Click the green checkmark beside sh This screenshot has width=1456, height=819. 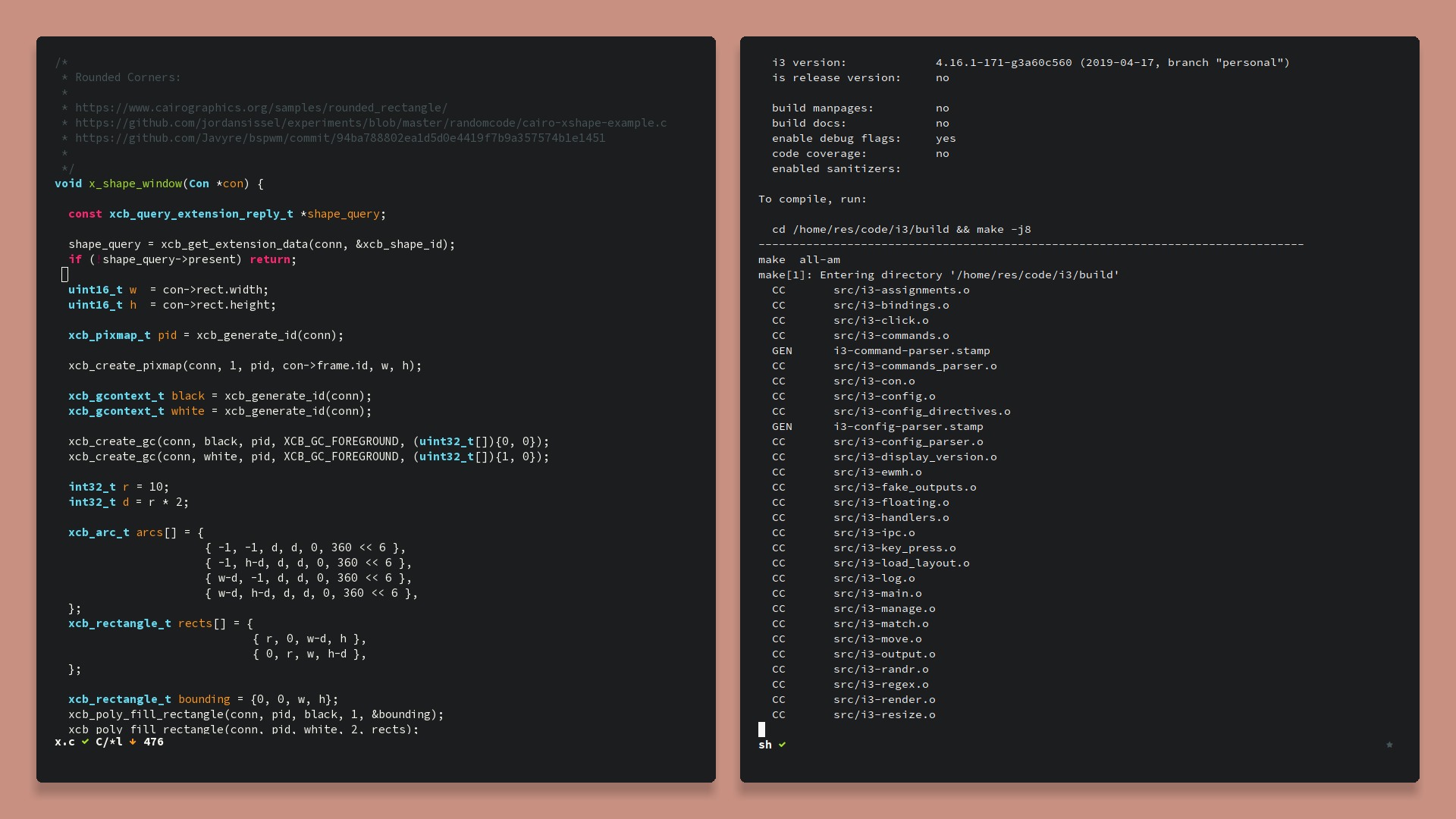pyautogui.click(x=782, y=745)
